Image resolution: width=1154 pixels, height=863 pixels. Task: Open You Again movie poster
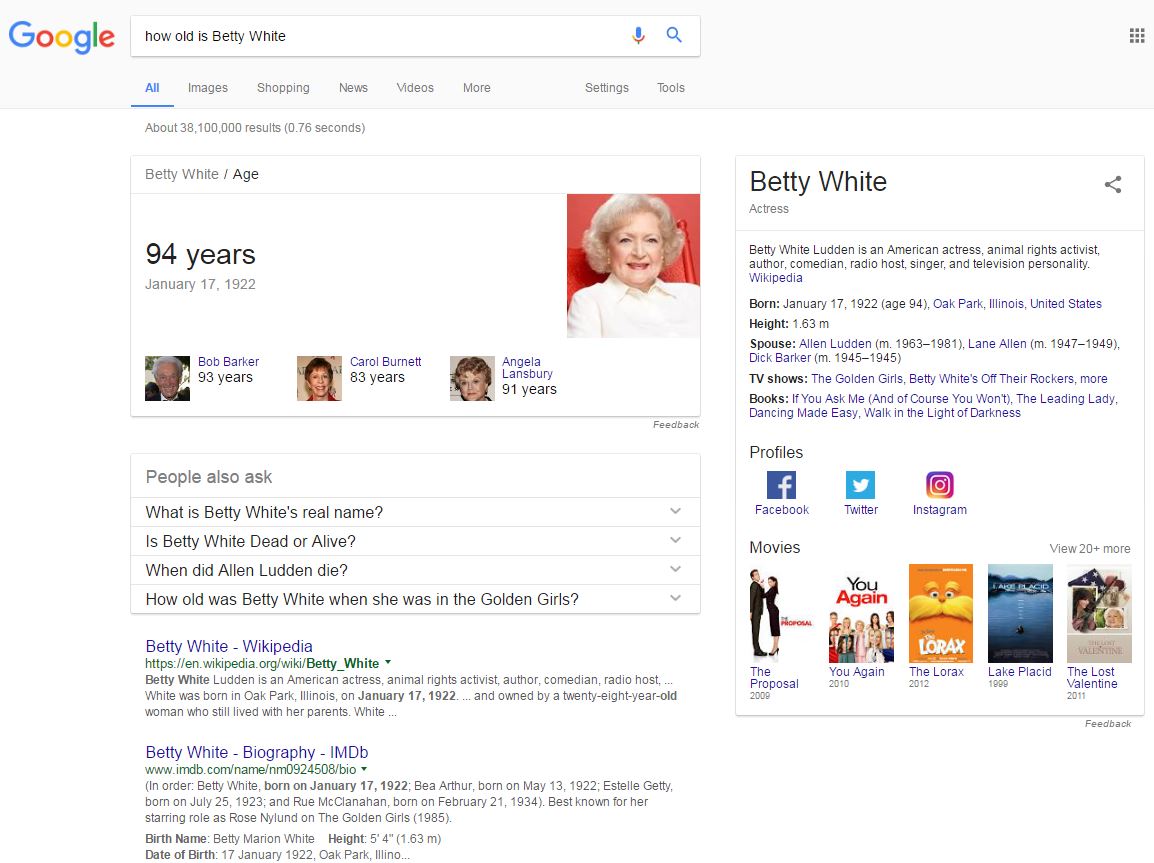coord(861,614)
